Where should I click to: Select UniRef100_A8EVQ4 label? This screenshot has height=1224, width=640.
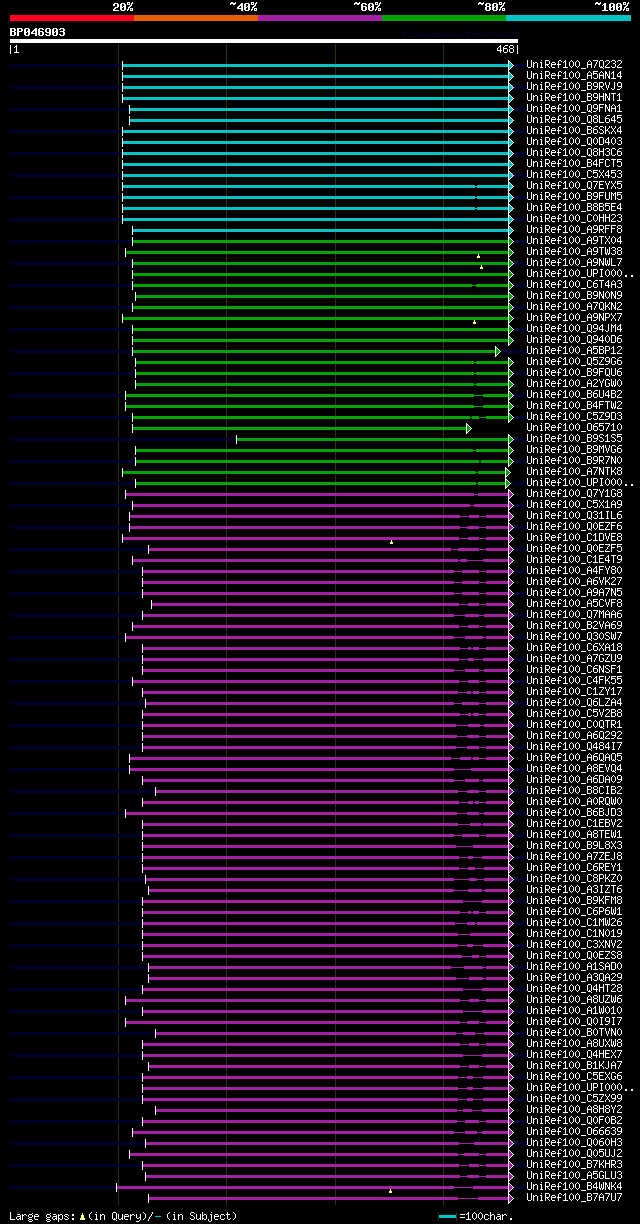[574, 769]
